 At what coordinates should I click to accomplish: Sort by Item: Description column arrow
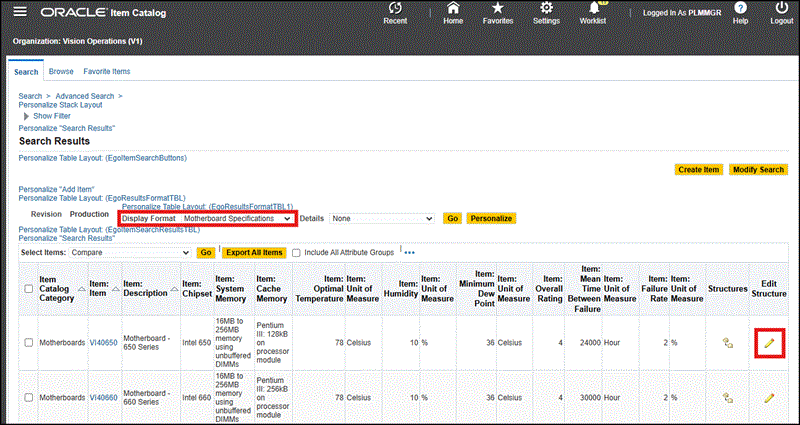tap(174, 289)
